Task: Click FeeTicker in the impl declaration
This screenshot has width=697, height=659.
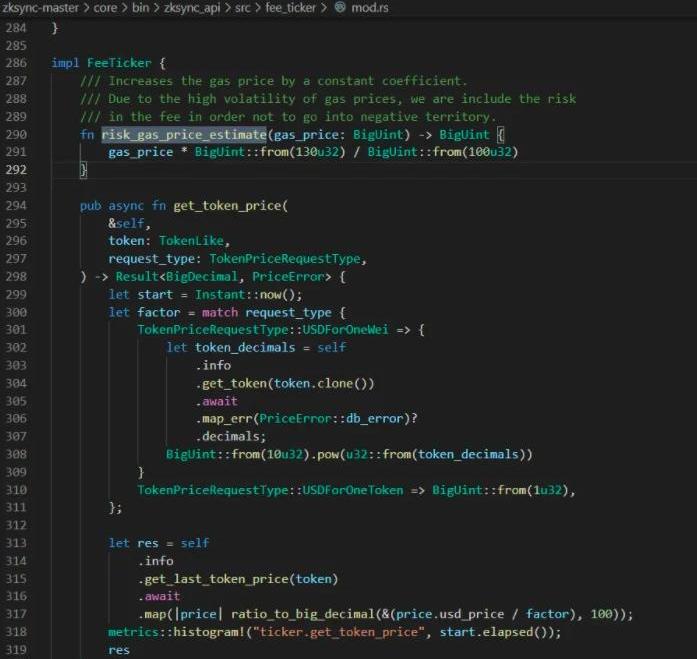Action: click(116, 63)
